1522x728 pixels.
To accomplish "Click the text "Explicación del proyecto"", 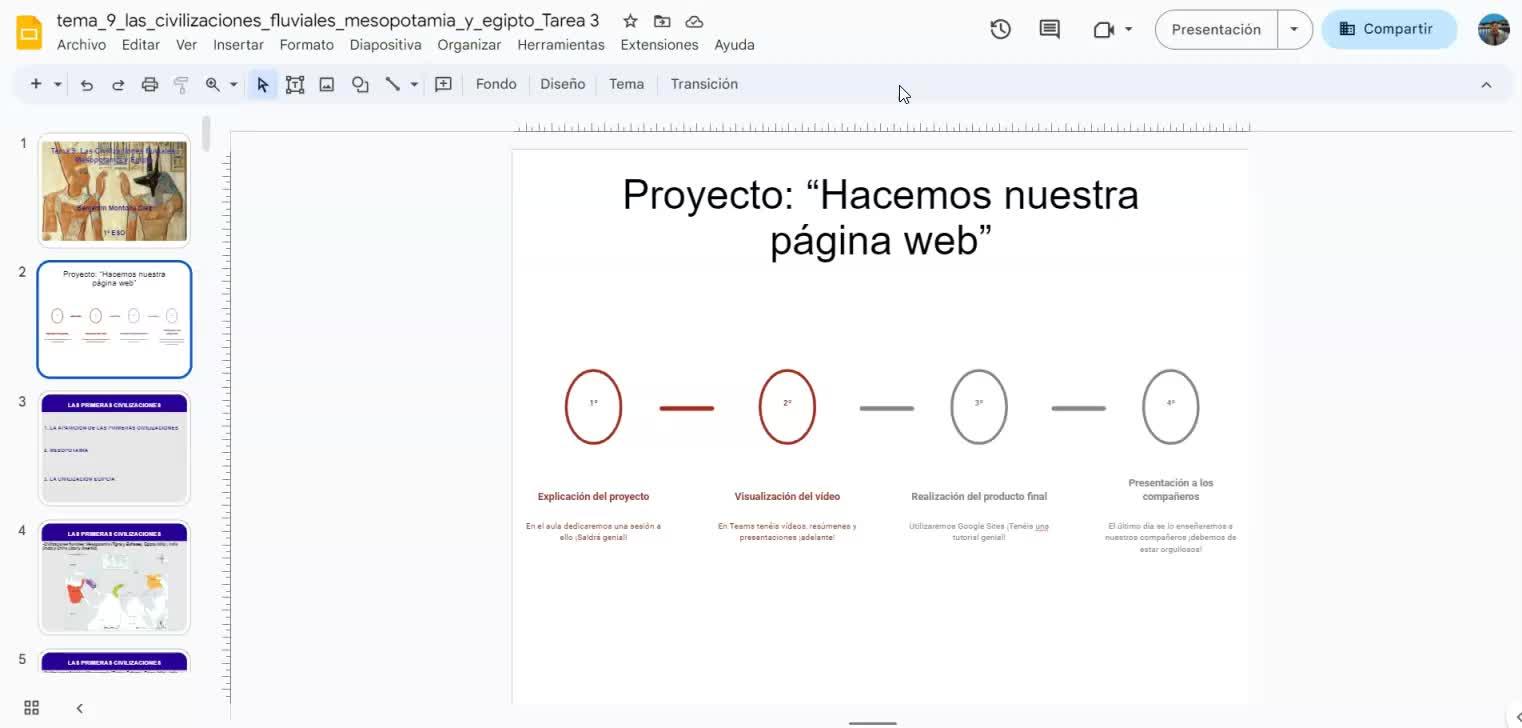I will click(594, 496).
